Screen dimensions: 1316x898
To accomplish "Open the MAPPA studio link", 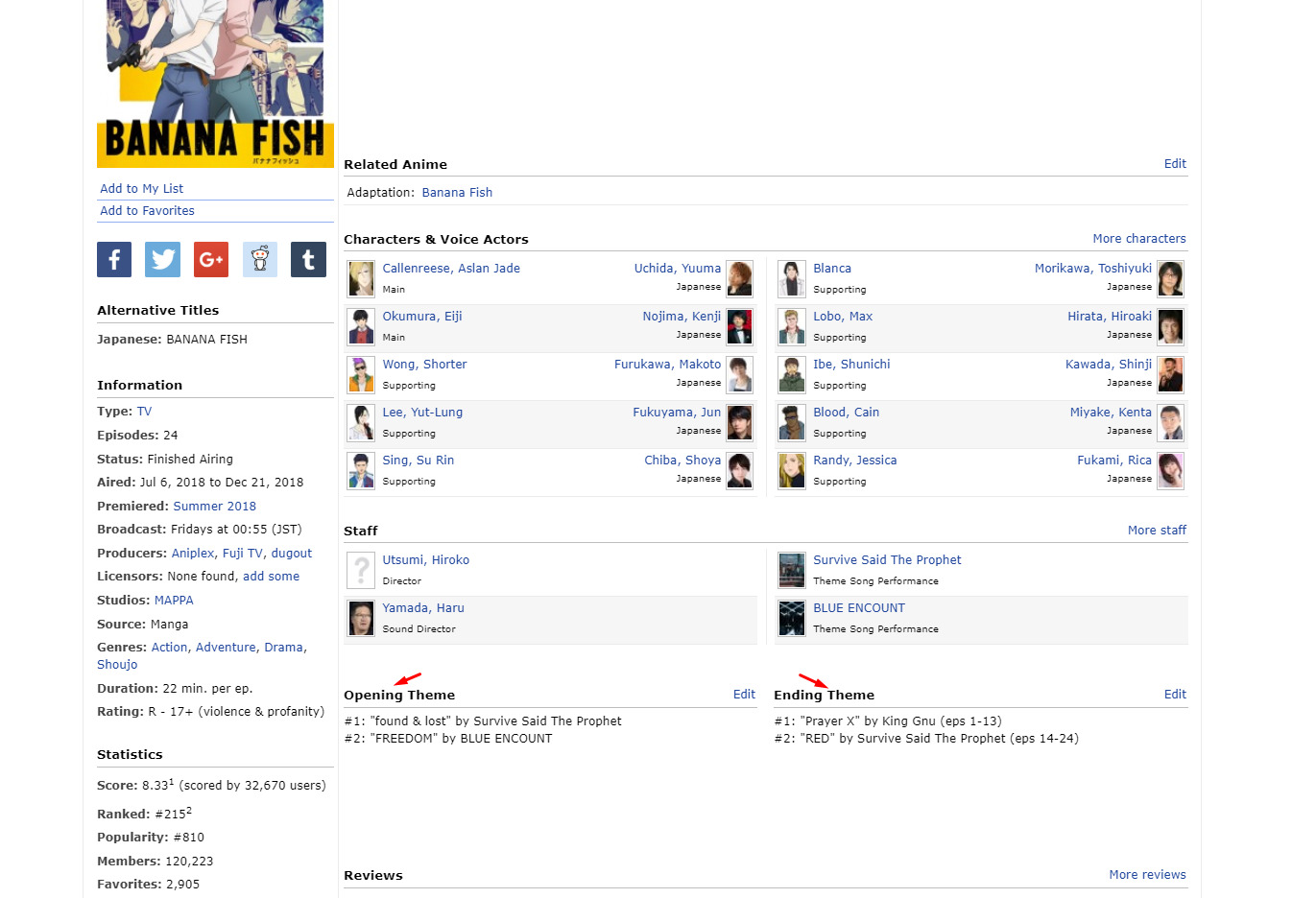I will pyautogui.click(x=174, y=601).
